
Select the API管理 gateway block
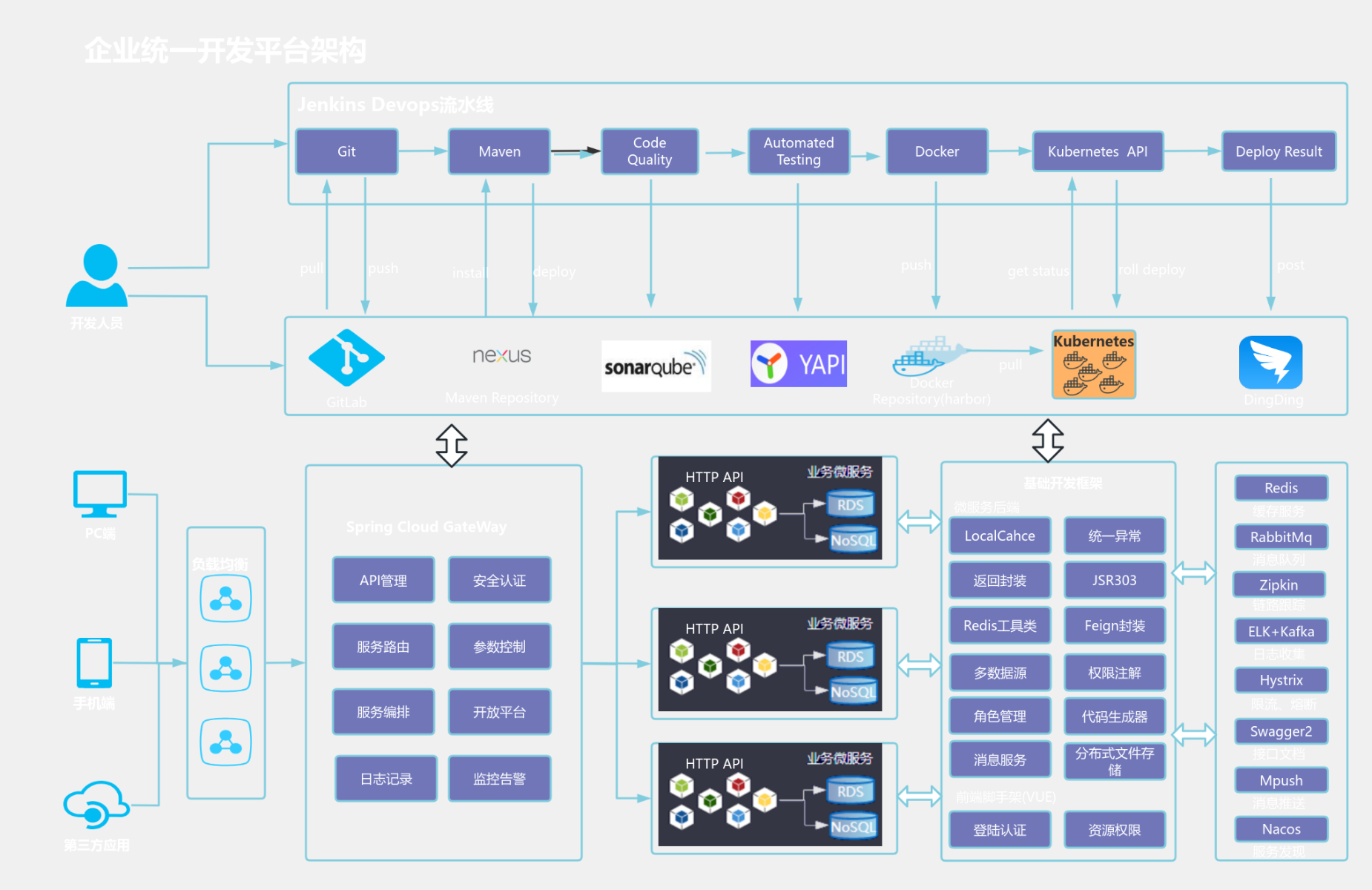[383, 580]
